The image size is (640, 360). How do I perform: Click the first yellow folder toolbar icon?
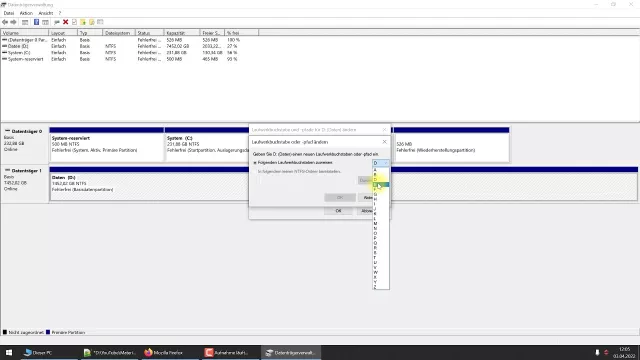[x=83, y=22]
